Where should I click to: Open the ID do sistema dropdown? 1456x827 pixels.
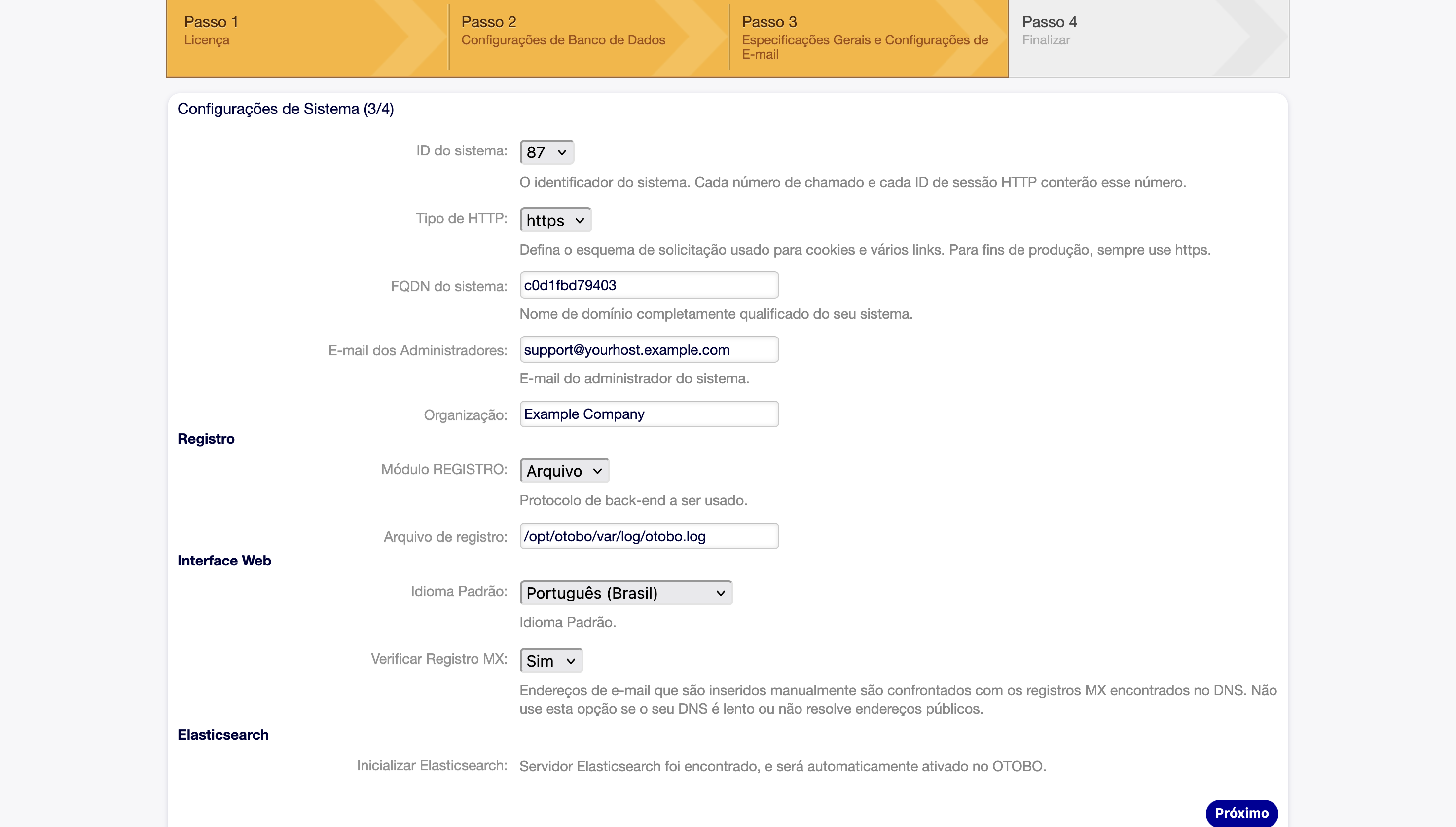546,152
